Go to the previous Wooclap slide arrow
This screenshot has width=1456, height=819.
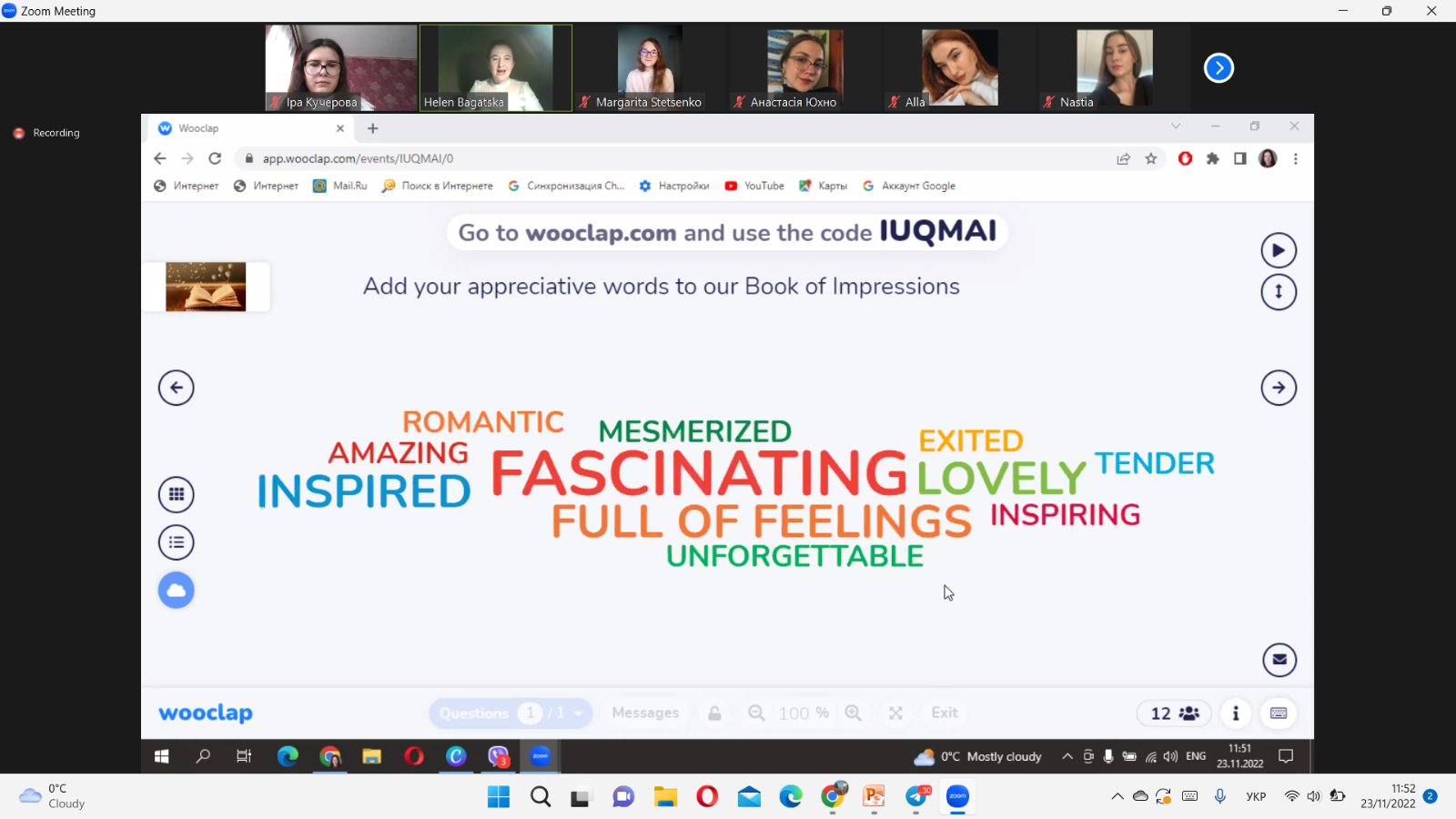click(x=176, y=388)
